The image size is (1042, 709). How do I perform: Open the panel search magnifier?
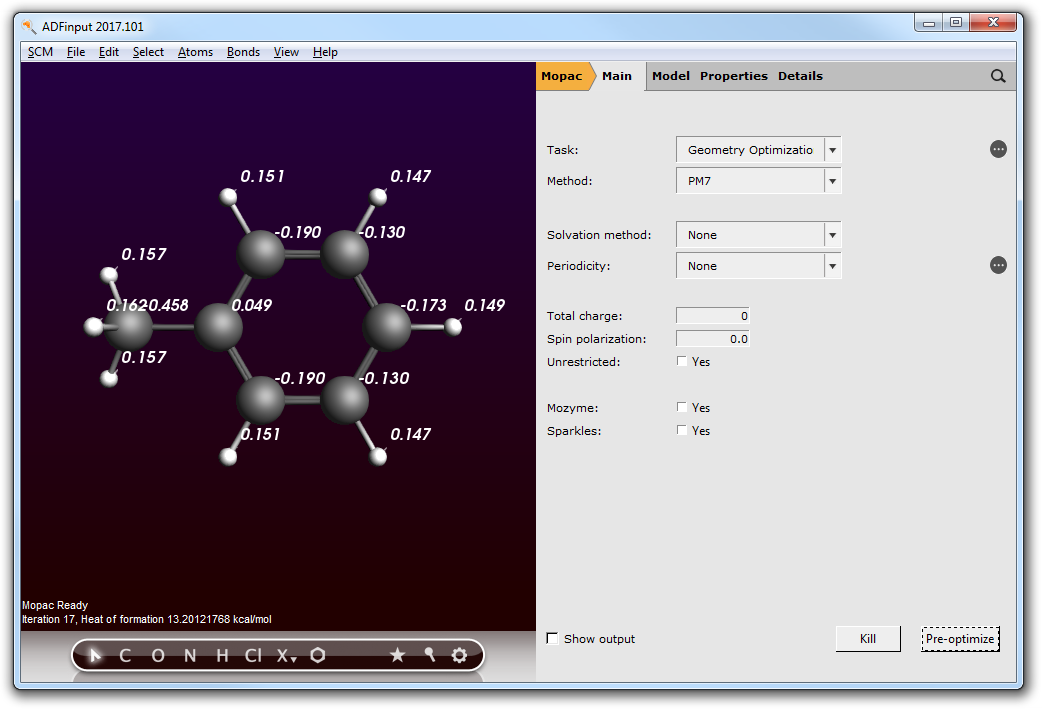[997, 76]
